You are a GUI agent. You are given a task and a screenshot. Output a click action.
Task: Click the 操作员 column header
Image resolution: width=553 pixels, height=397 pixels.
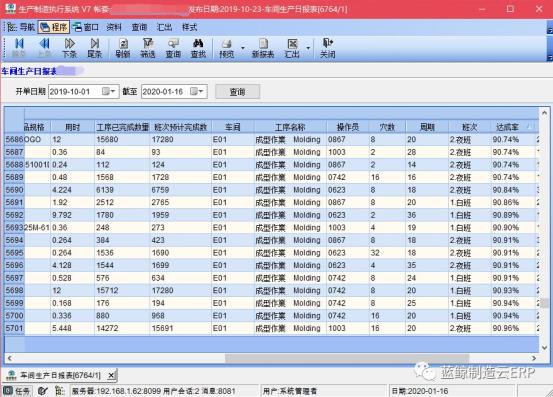[x=348, y=127]
